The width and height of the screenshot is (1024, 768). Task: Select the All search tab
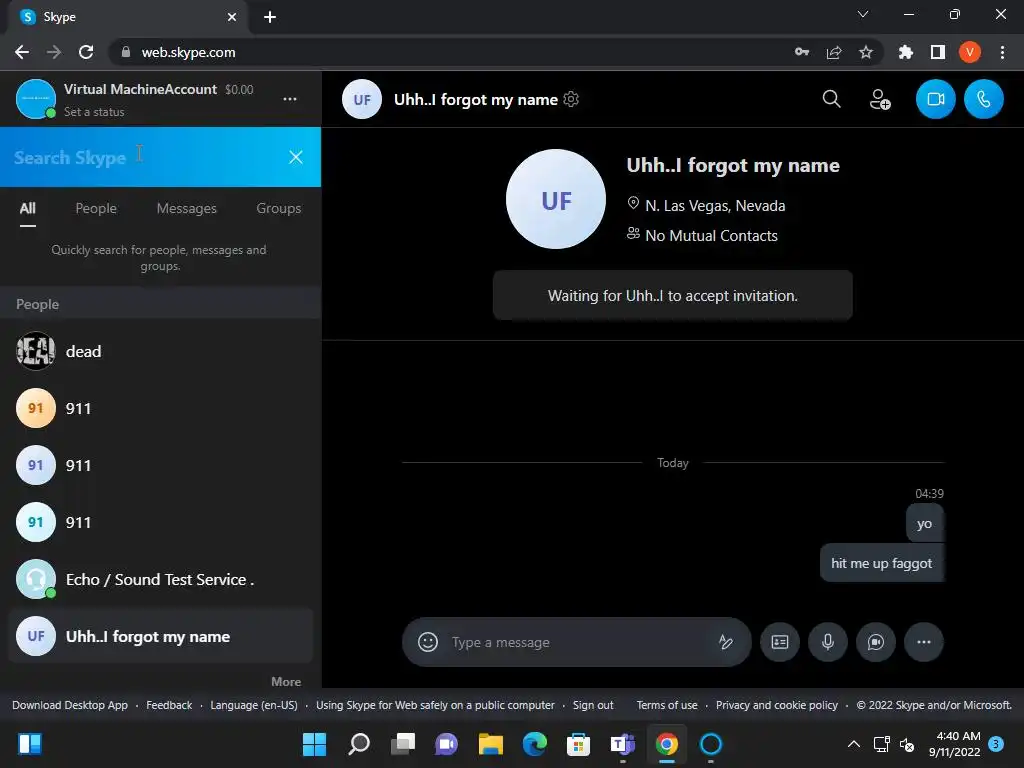[27, 209]
